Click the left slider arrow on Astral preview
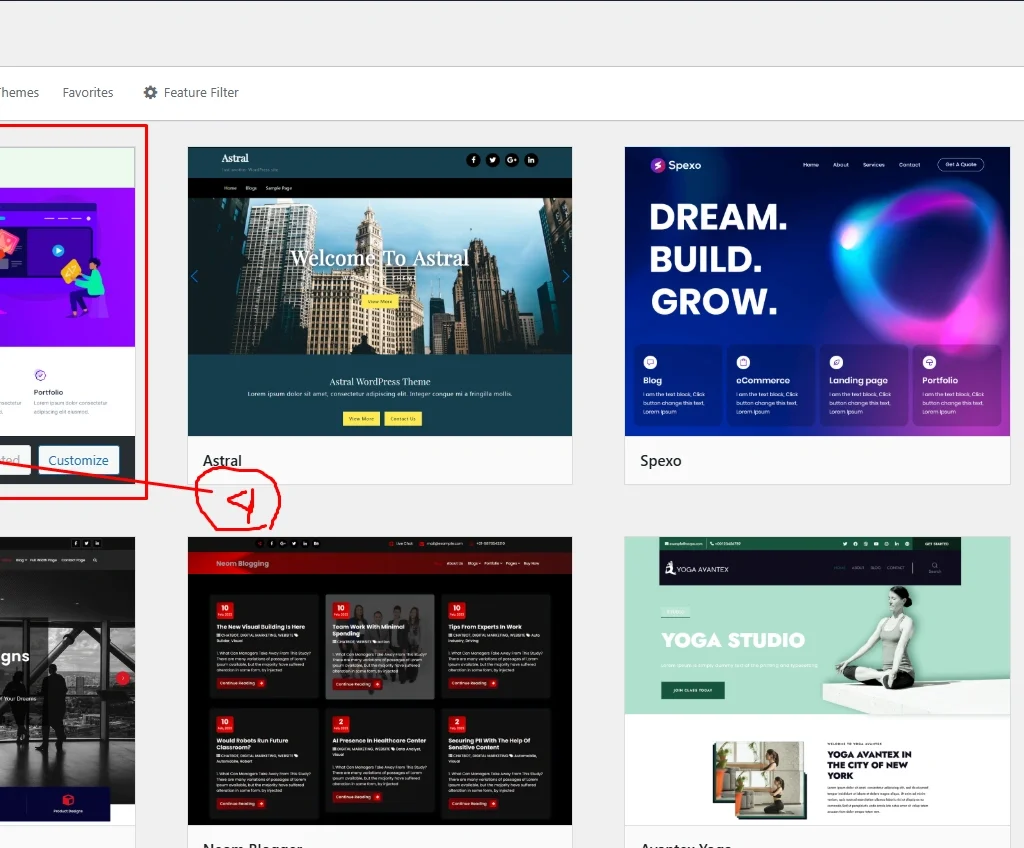This screenshot has width=1024, height=848. (x=195, y=277)
